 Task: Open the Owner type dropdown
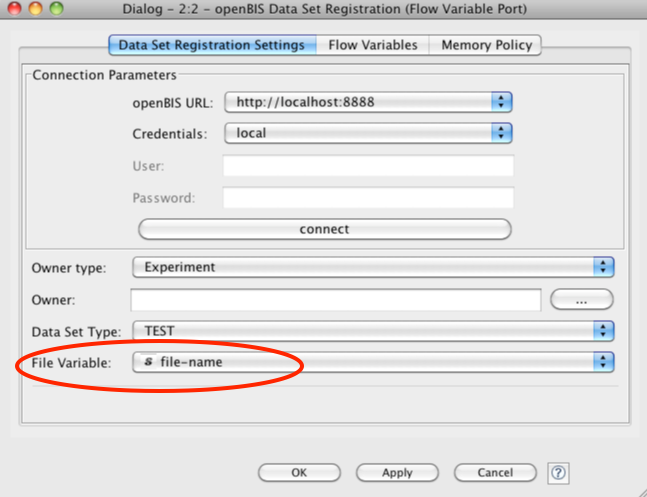[373, 267]
